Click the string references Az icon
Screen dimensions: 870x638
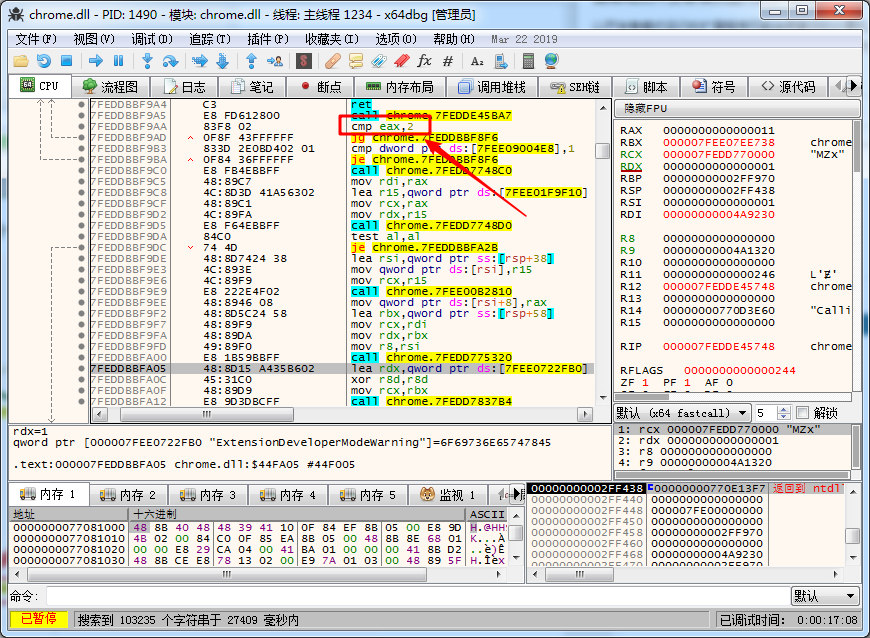(477, 61)
